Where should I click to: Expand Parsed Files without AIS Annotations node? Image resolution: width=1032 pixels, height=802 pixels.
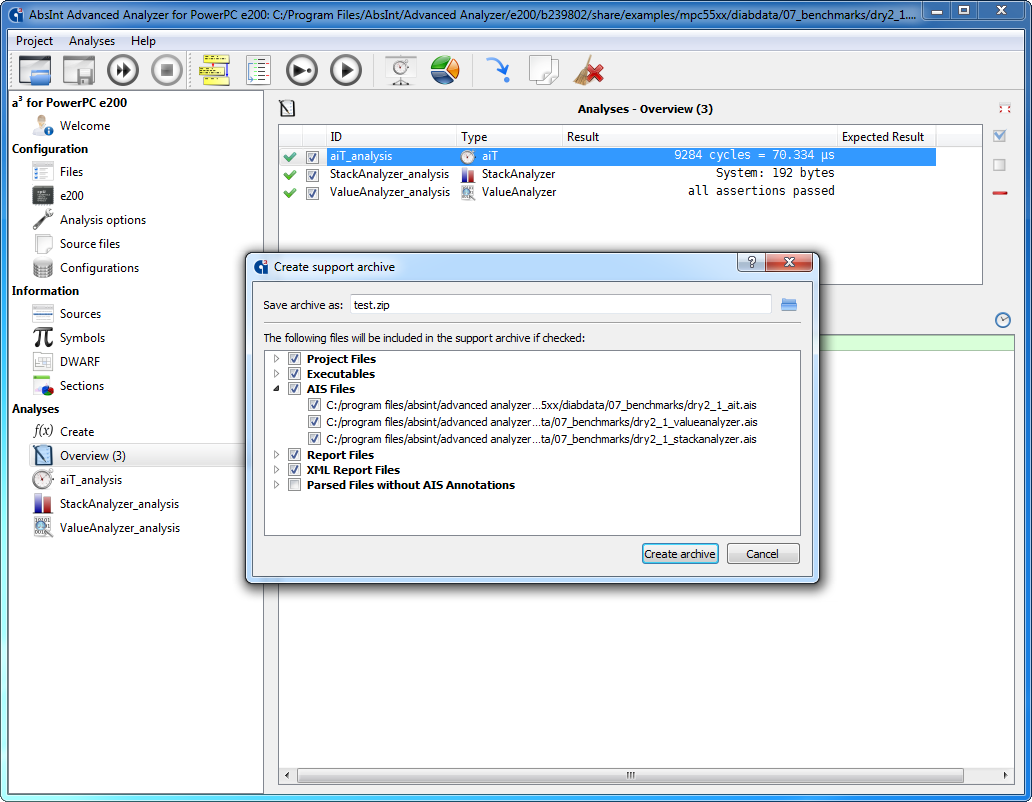276,485
